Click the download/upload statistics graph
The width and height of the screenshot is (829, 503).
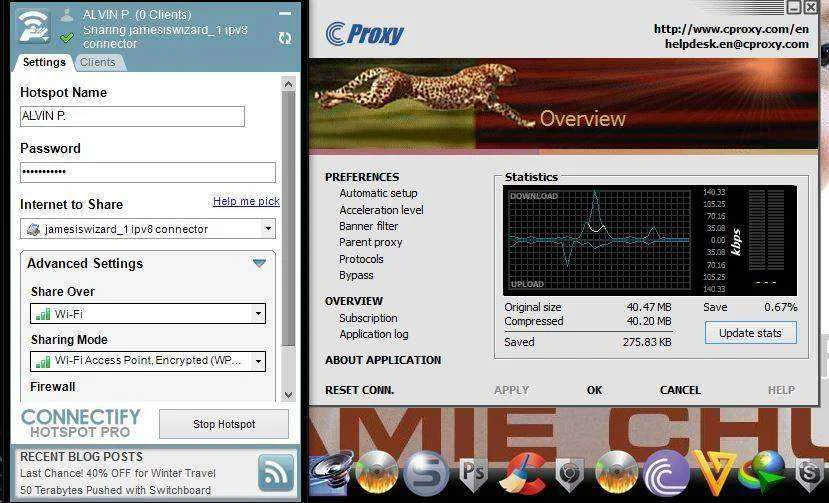600,240
